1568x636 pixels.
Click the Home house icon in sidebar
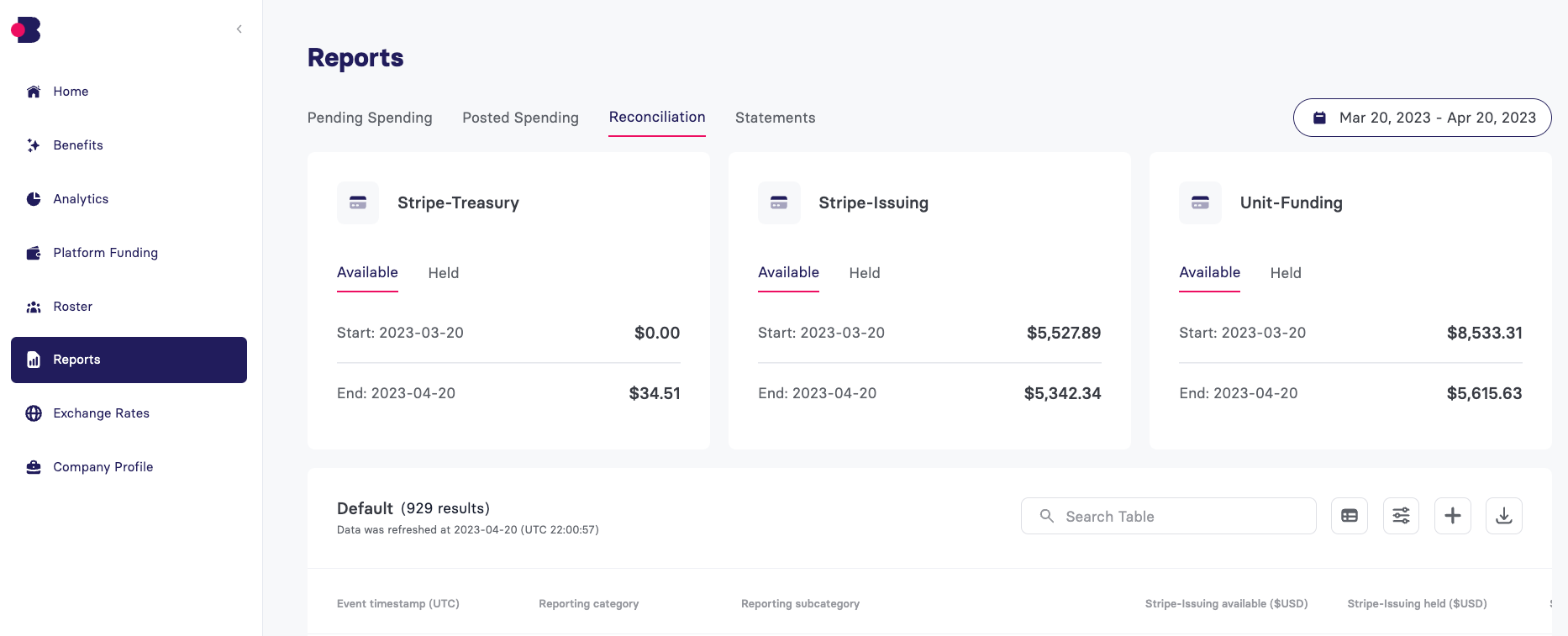pos(34,92)
